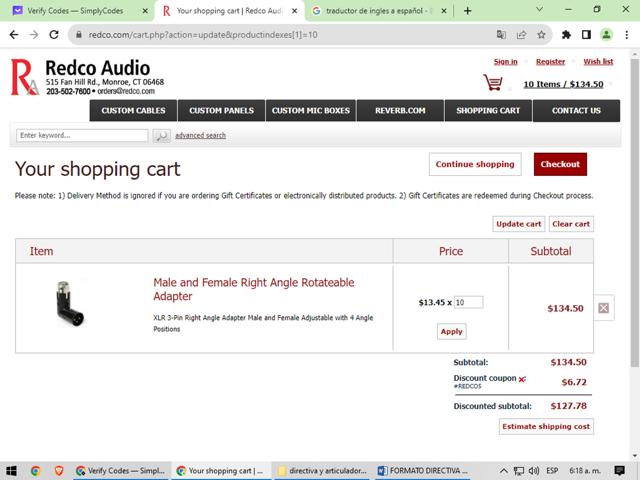Open the Chrome profile avatar

coord(607,35)
